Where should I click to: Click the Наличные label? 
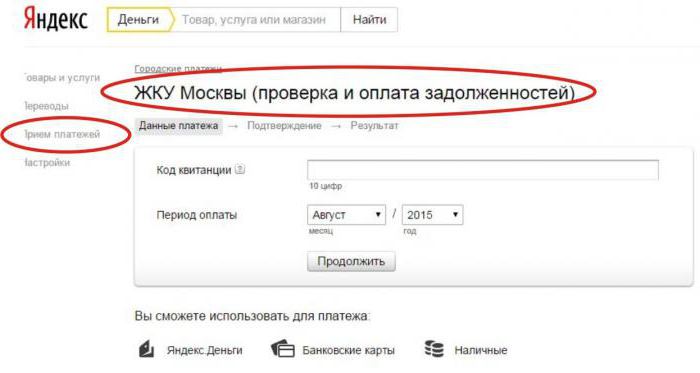pos(481,350)
